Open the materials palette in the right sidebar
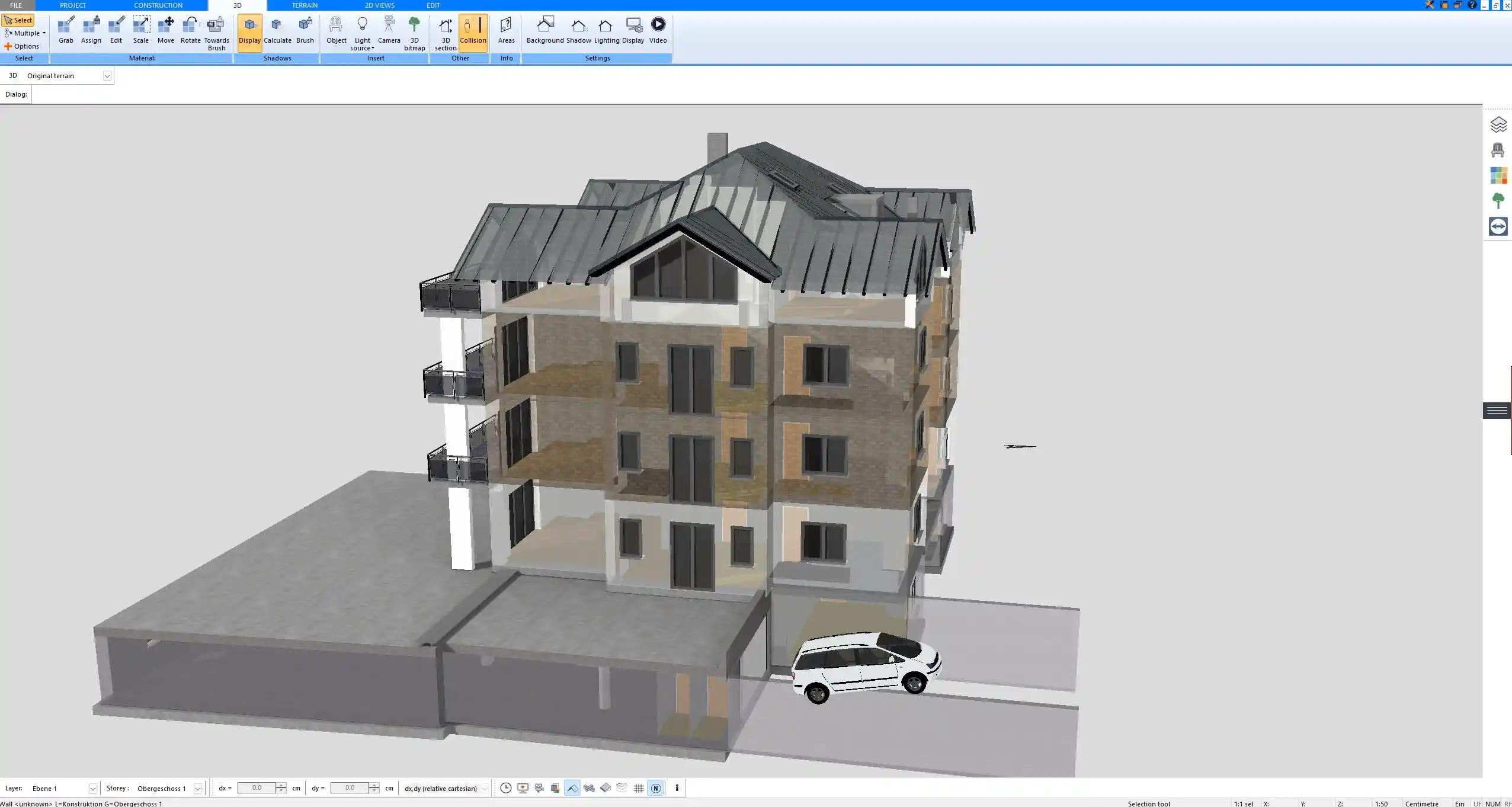Screen dimensions: 1512x807 click(1498, 175)
